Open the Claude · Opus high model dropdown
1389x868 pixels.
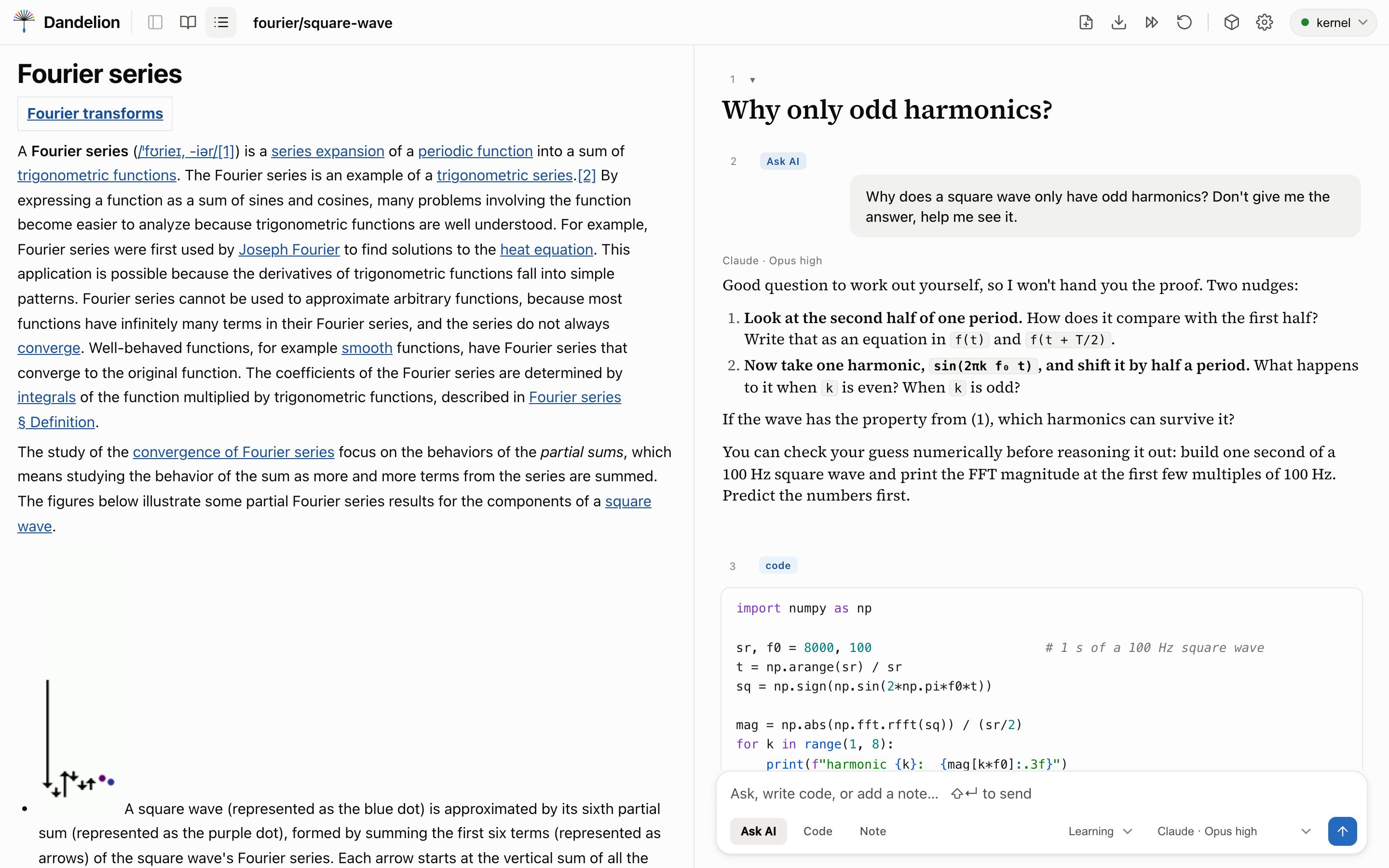tap(1233, 831)
